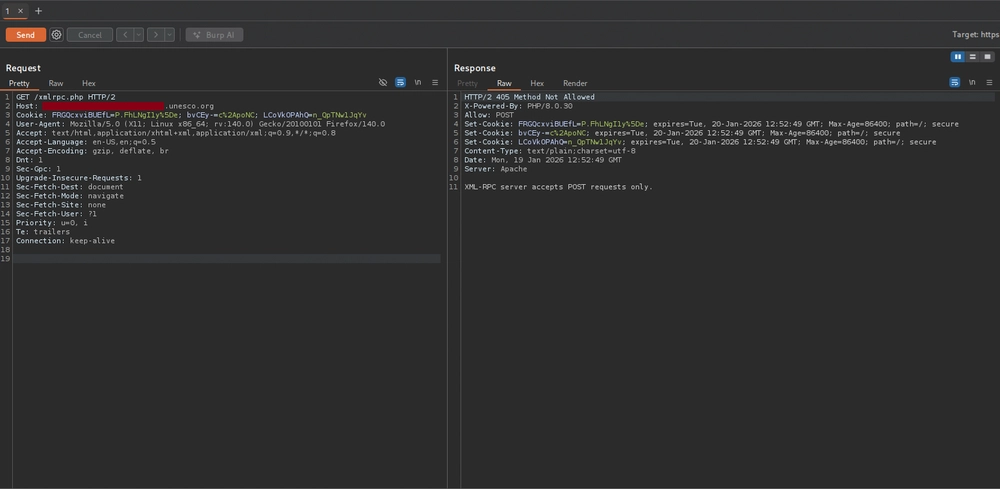Click 'Allow: POST' response header

(x=489, y=115)
